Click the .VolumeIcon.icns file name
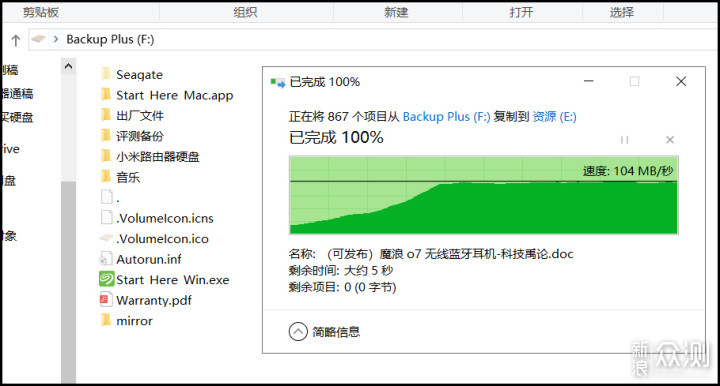The image size is (720, 386). coord(165,218)
